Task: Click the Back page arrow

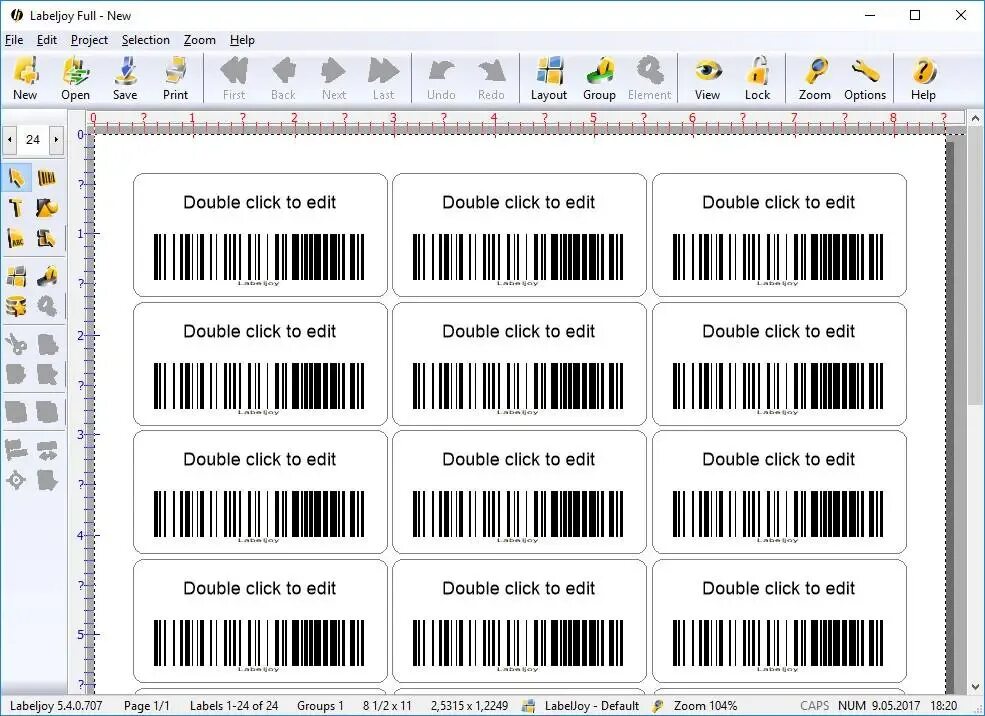Action: point(283,78)
